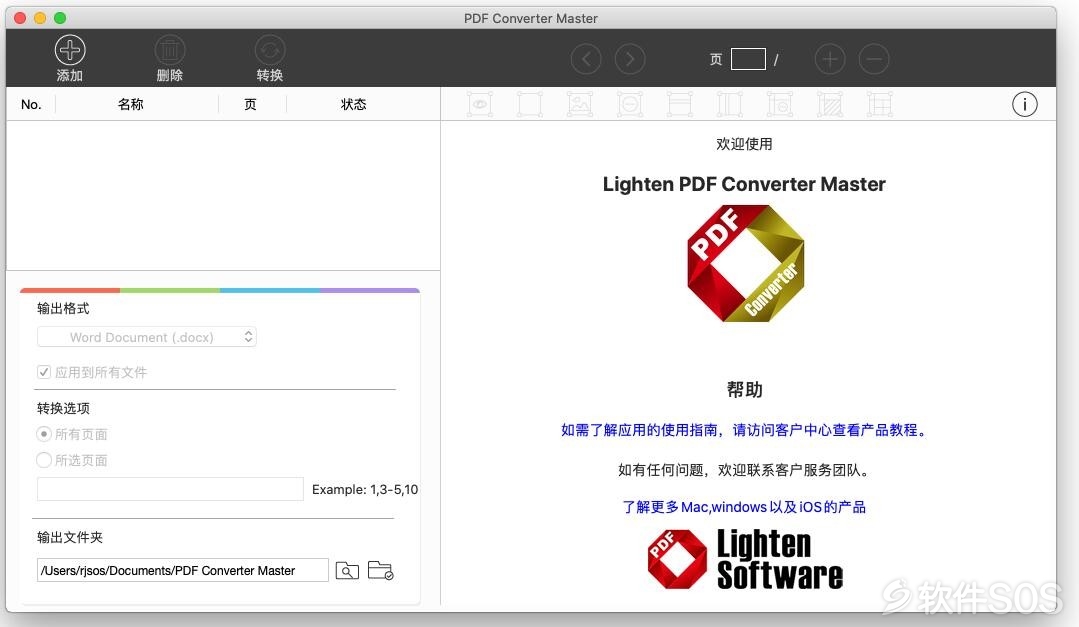Screen dimensions: 1079x627
Task: Open the info (i) button
Action: click(x=1025, y=105)
